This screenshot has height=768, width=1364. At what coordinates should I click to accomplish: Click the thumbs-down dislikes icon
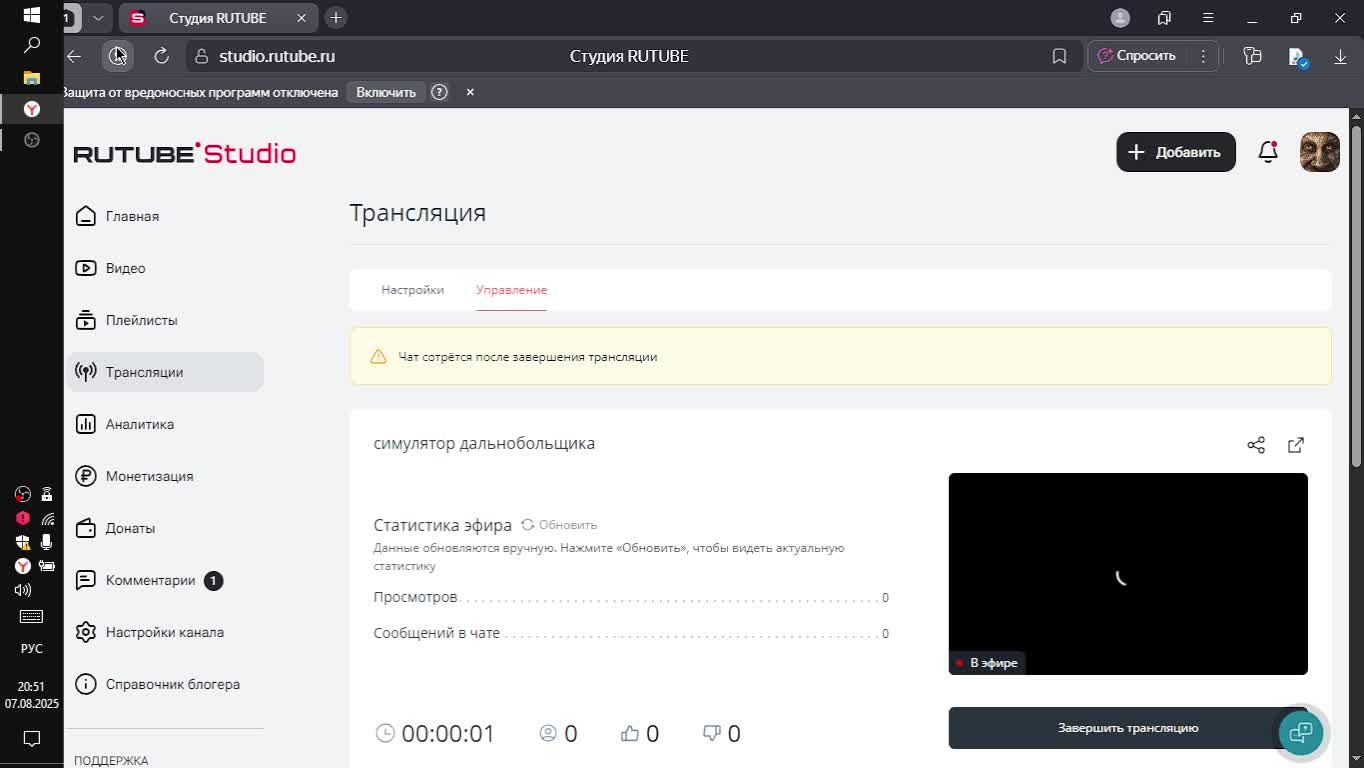(712, 733)
